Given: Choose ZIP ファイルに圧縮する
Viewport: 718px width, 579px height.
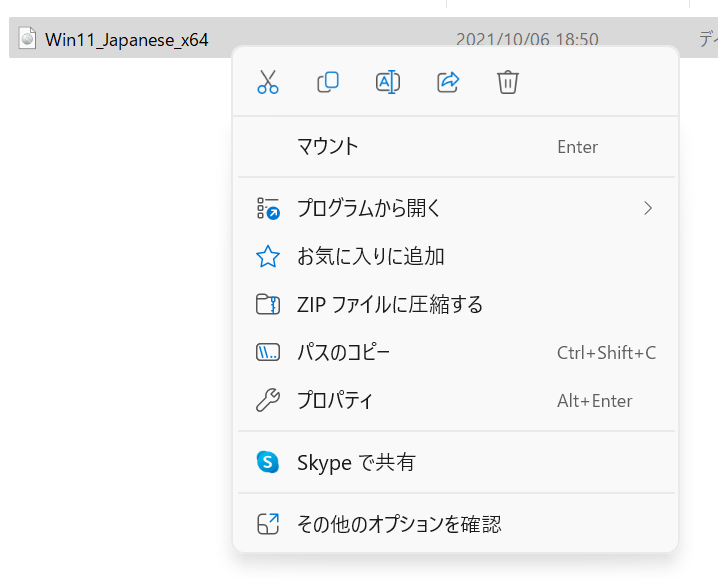Looking at the screenshot, I should pos(390,305).
